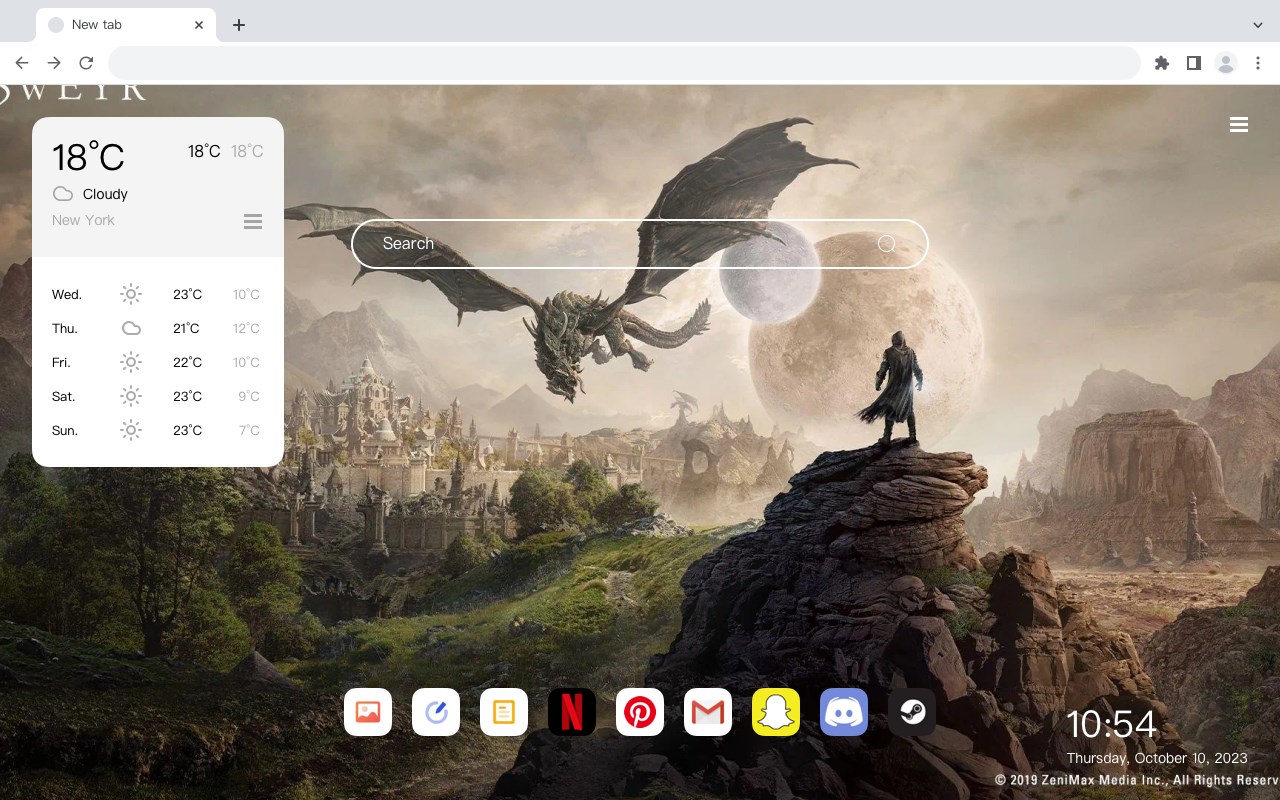Click the cloud icon beside Cloudy
Image resolution: width=1280 pixels, height=800 pixels.
[63, 194]
